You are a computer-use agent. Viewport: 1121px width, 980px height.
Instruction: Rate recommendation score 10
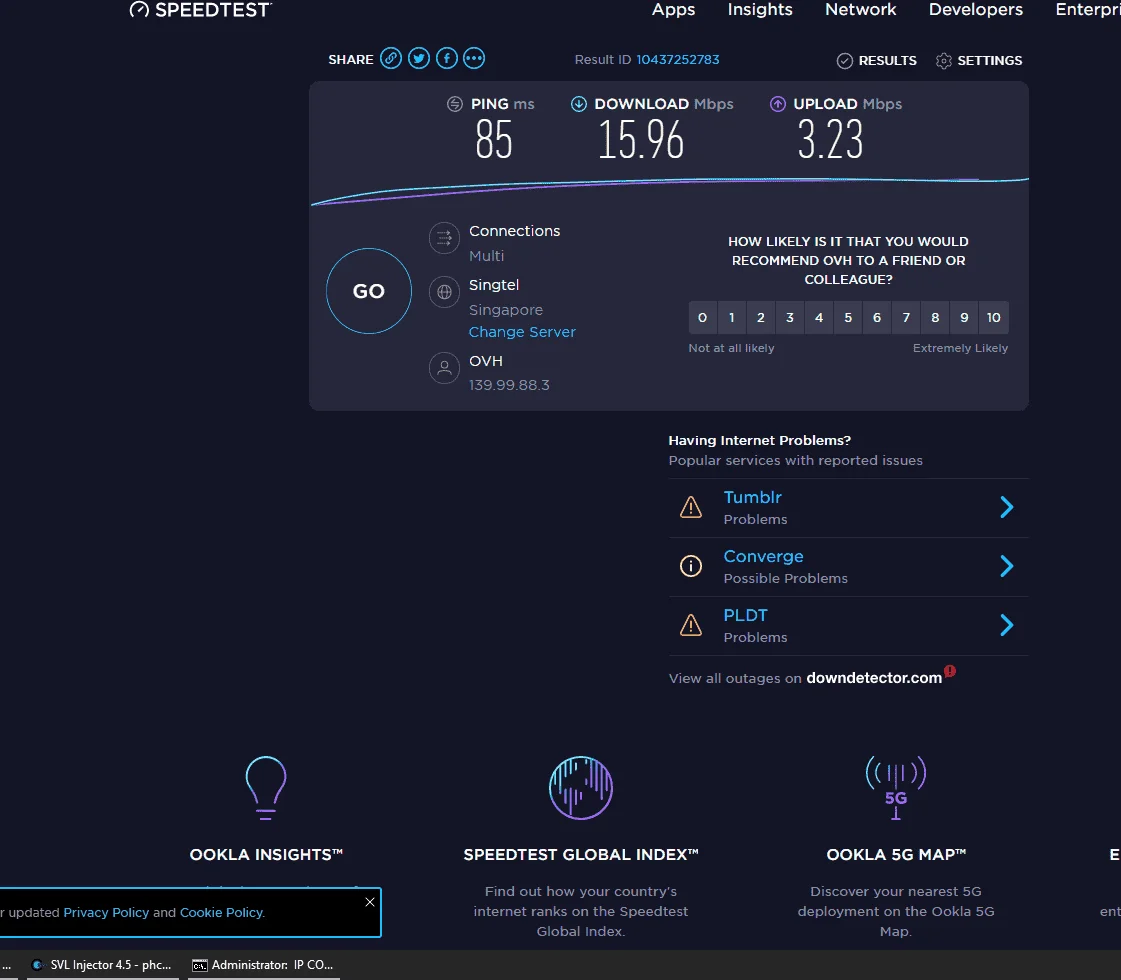click(x=994, y=317)
